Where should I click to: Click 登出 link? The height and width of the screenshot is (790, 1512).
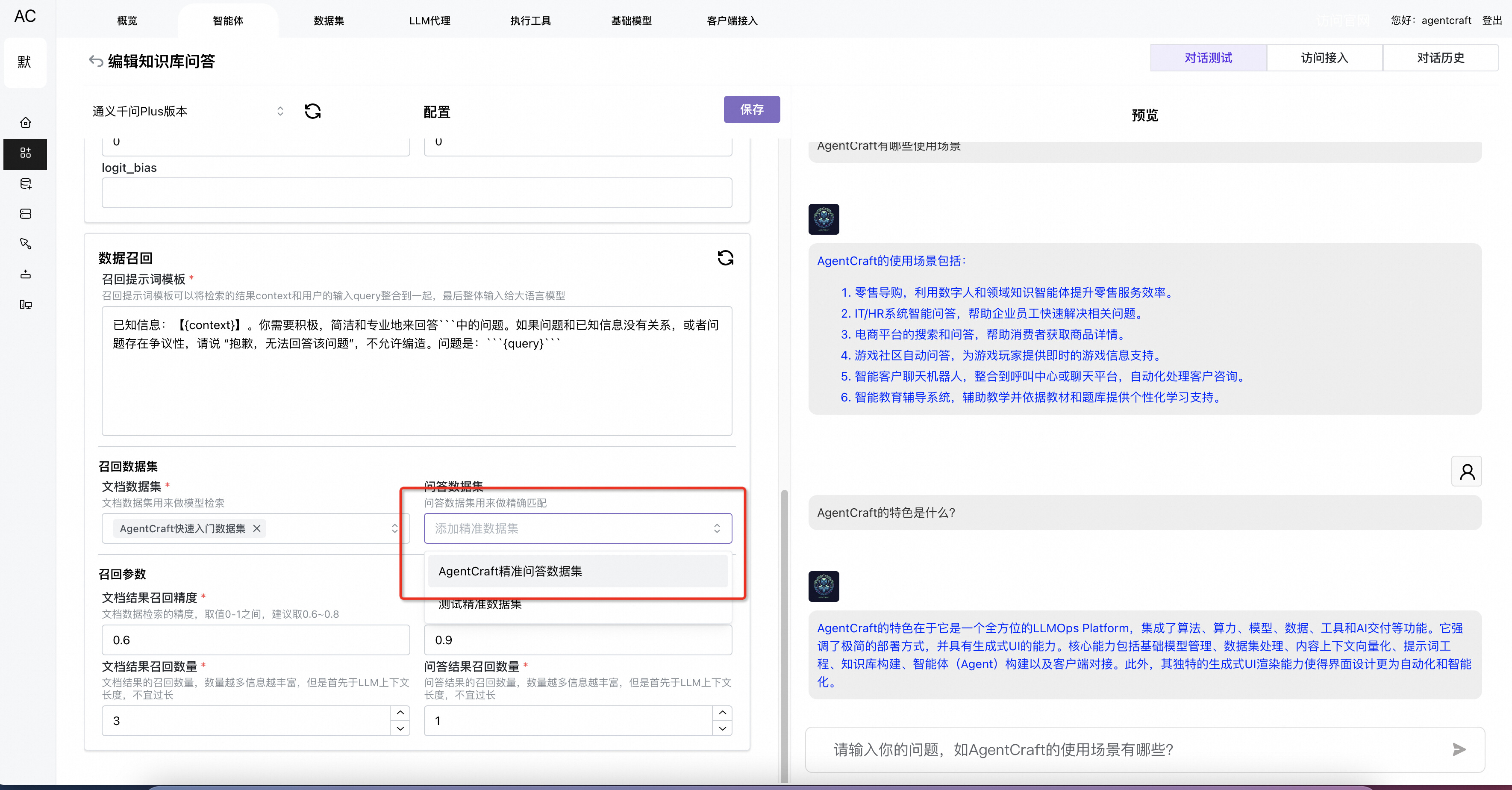[x=1491, y=21]
